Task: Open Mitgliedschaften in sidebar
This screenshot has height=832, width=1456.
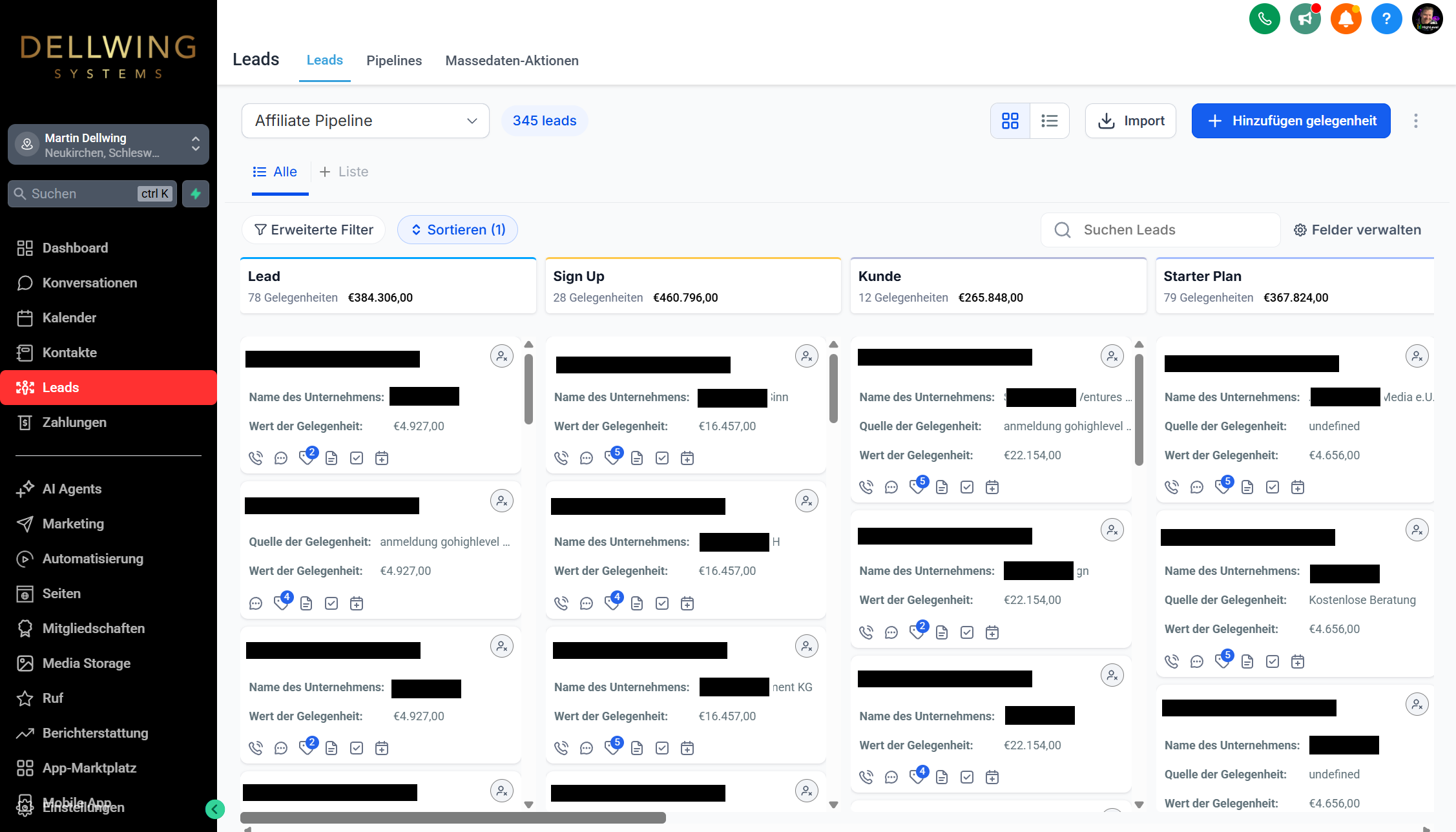Action: tap(109, 629)
